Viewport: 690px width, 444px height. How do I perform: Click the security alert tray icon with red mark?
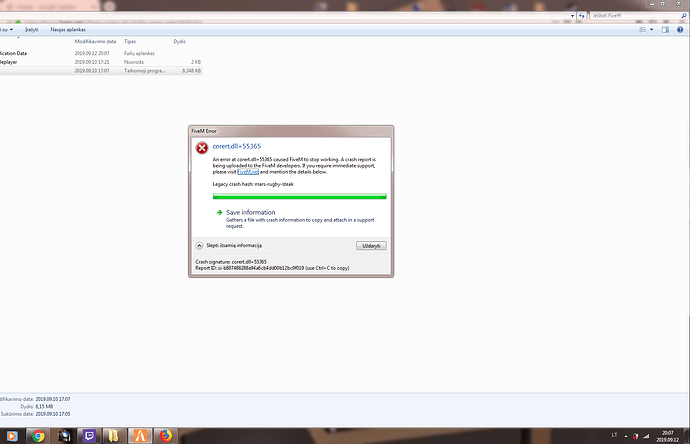pos(635,436)
